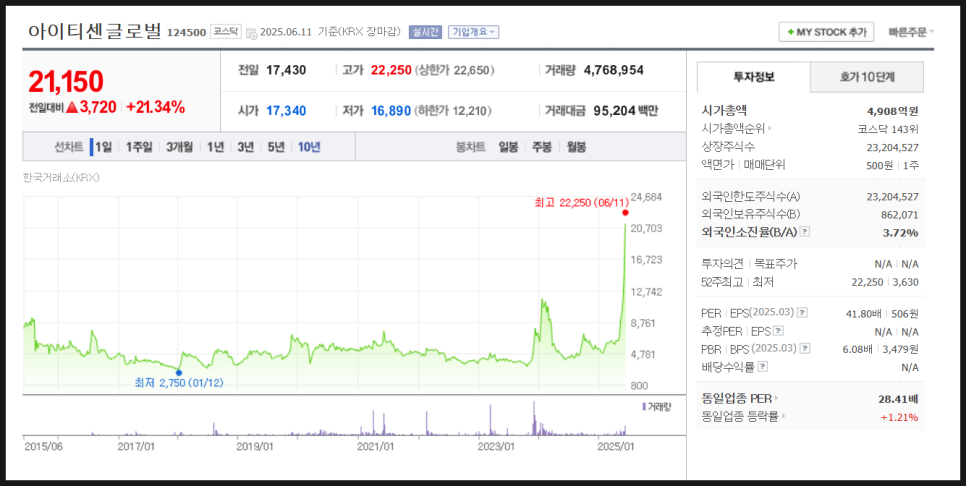Click the 2021/01 label on chart axis
The height and width of the screenshot is (486, 966).
[375, 446]
